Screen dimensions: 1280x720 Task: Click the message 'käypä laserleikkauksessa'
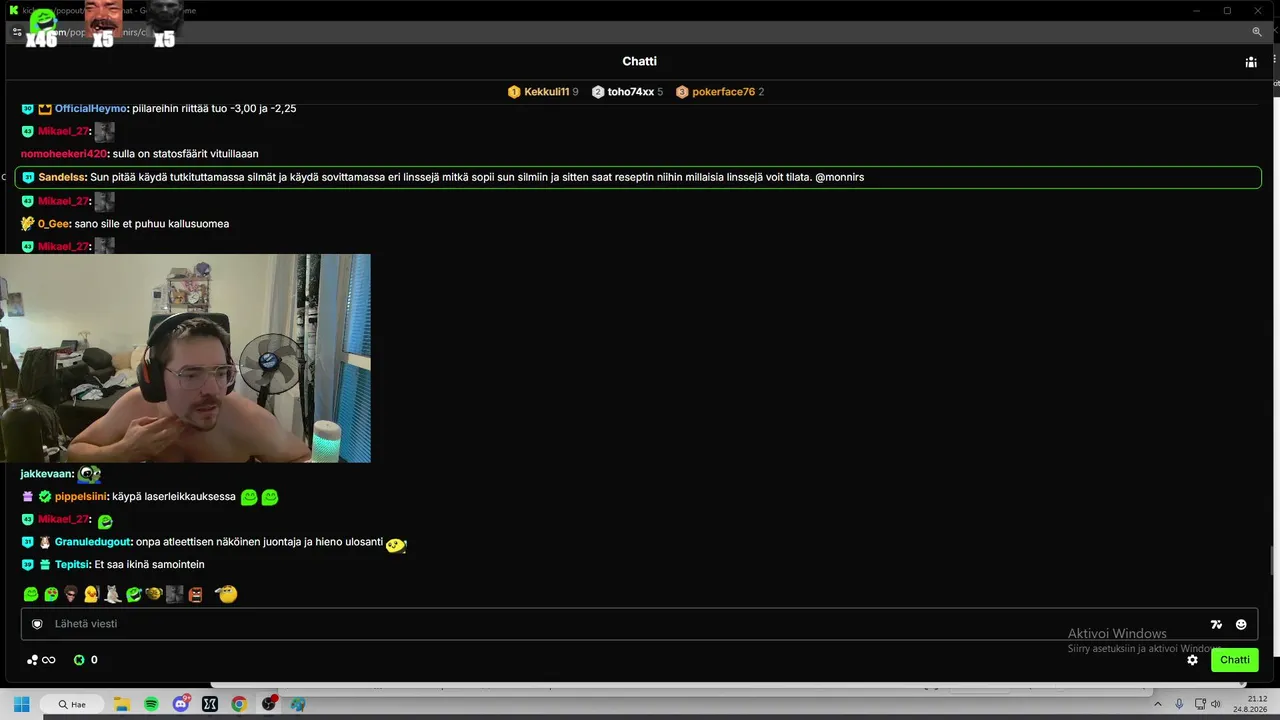174,497
